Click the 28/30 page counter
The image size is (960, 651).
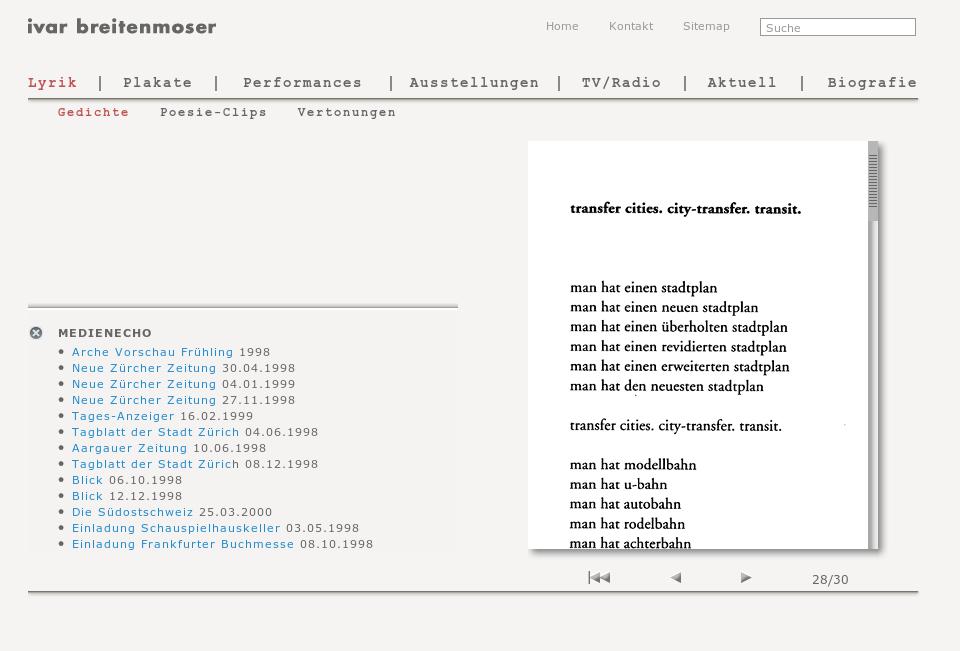[830, 579]
